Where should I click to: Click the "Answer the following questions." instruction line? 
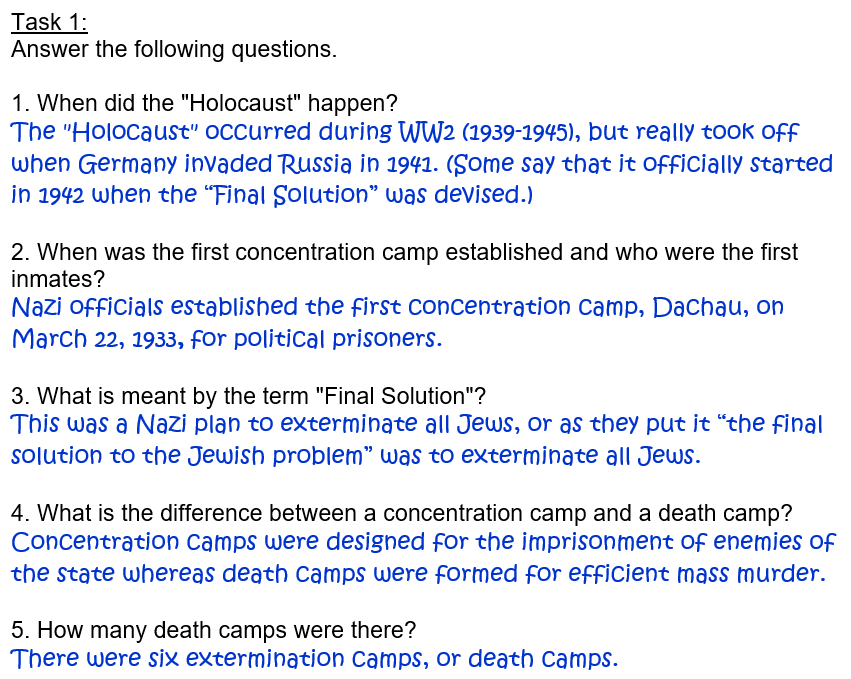click(174, 49)
